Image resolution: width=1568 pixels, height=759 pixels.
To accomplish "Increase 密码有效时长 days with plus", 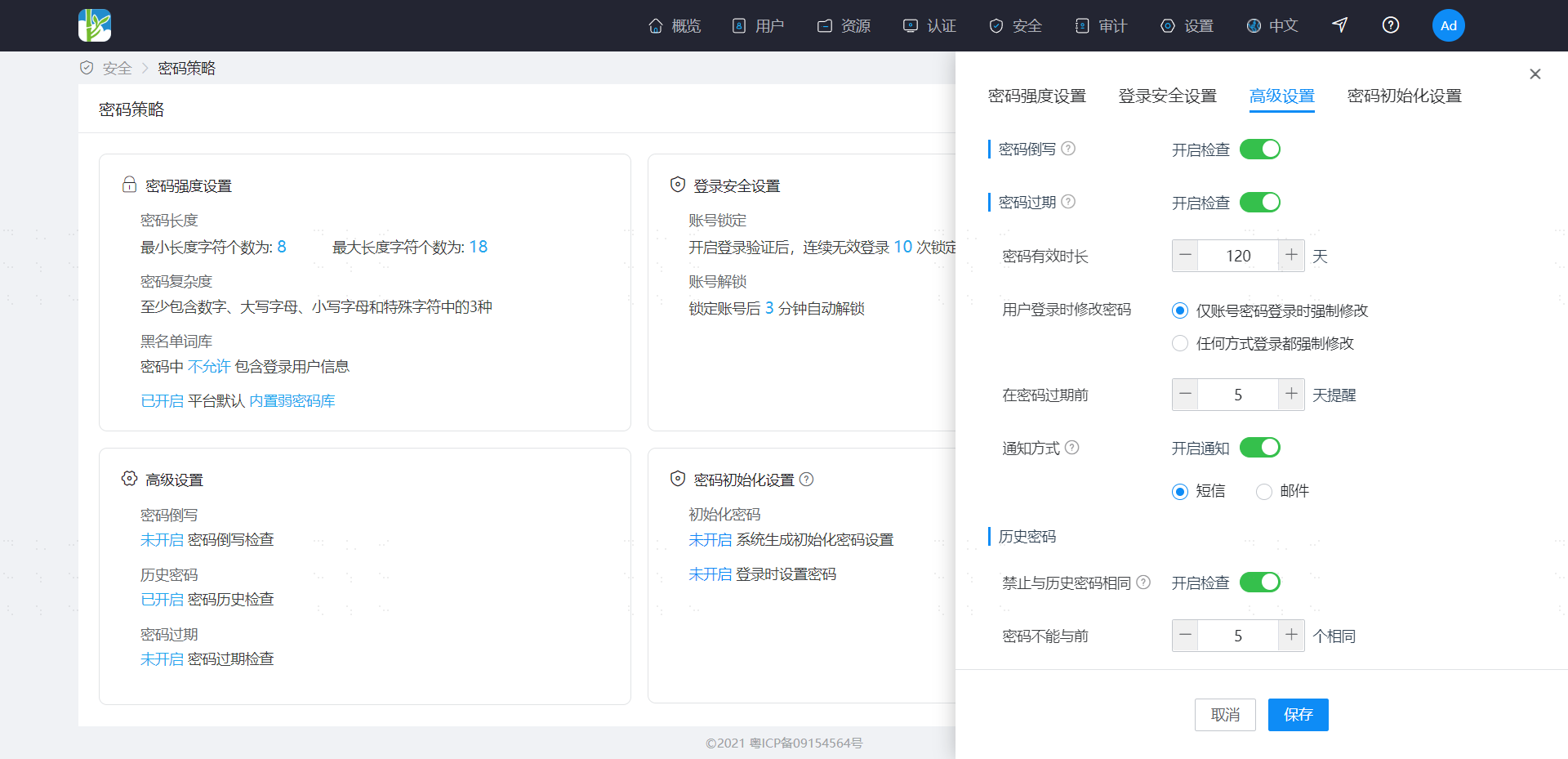I will [1291, 256].
